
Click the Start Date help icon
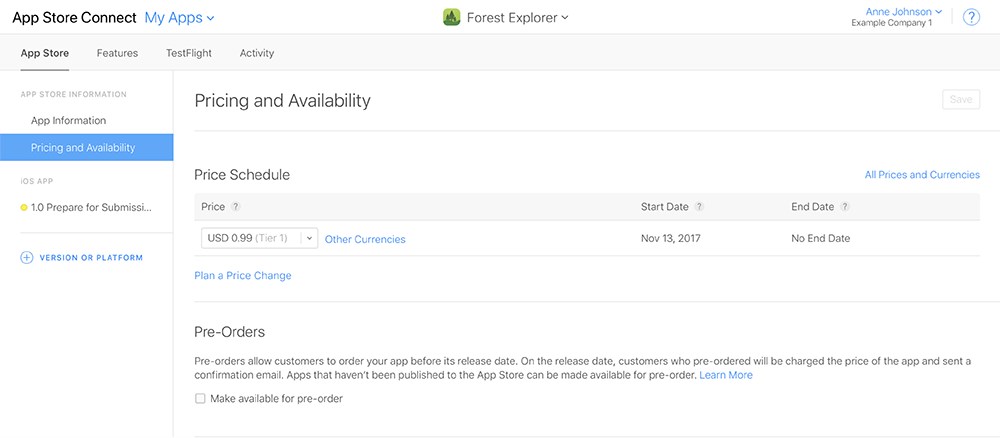click(699, 207)
